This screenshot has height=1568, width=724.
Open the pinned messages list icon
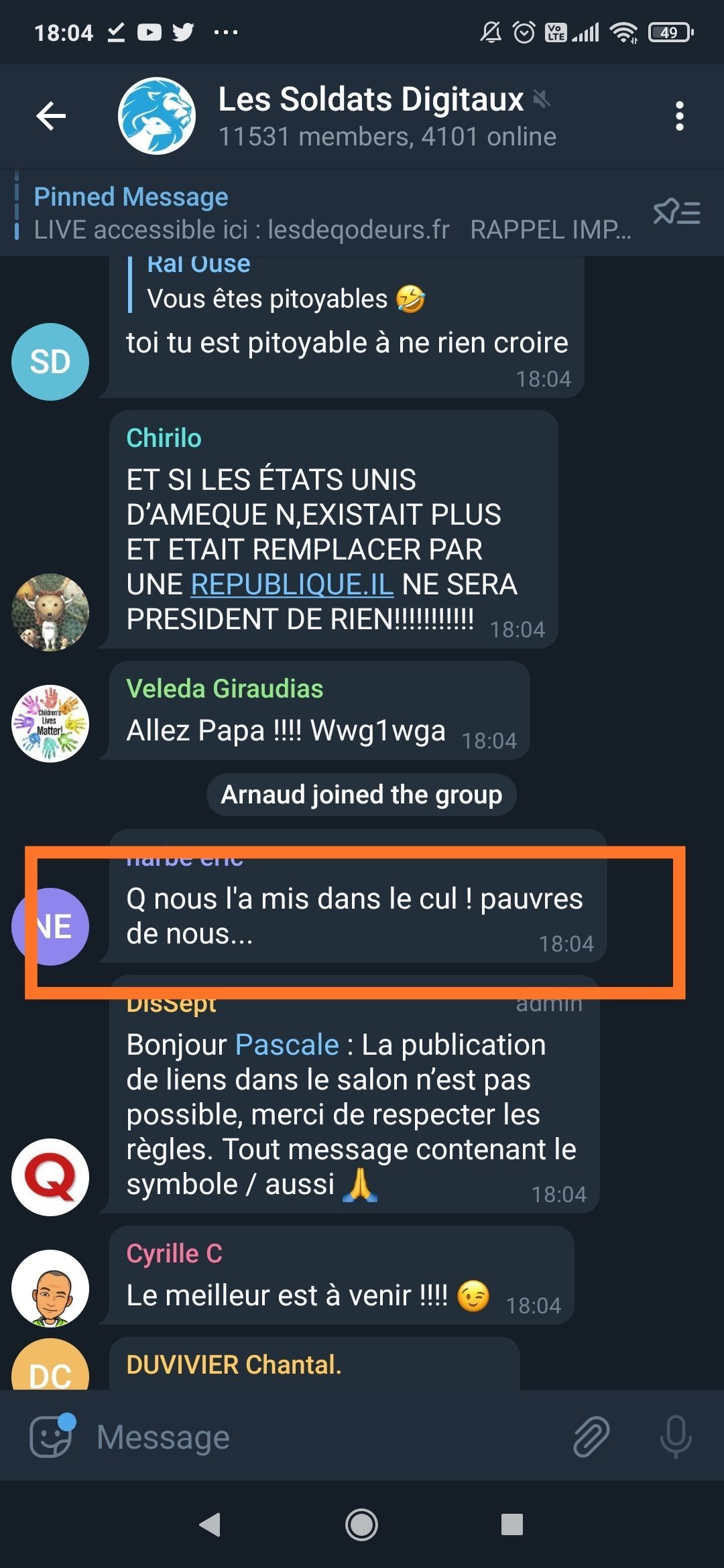tap(676, 213)
